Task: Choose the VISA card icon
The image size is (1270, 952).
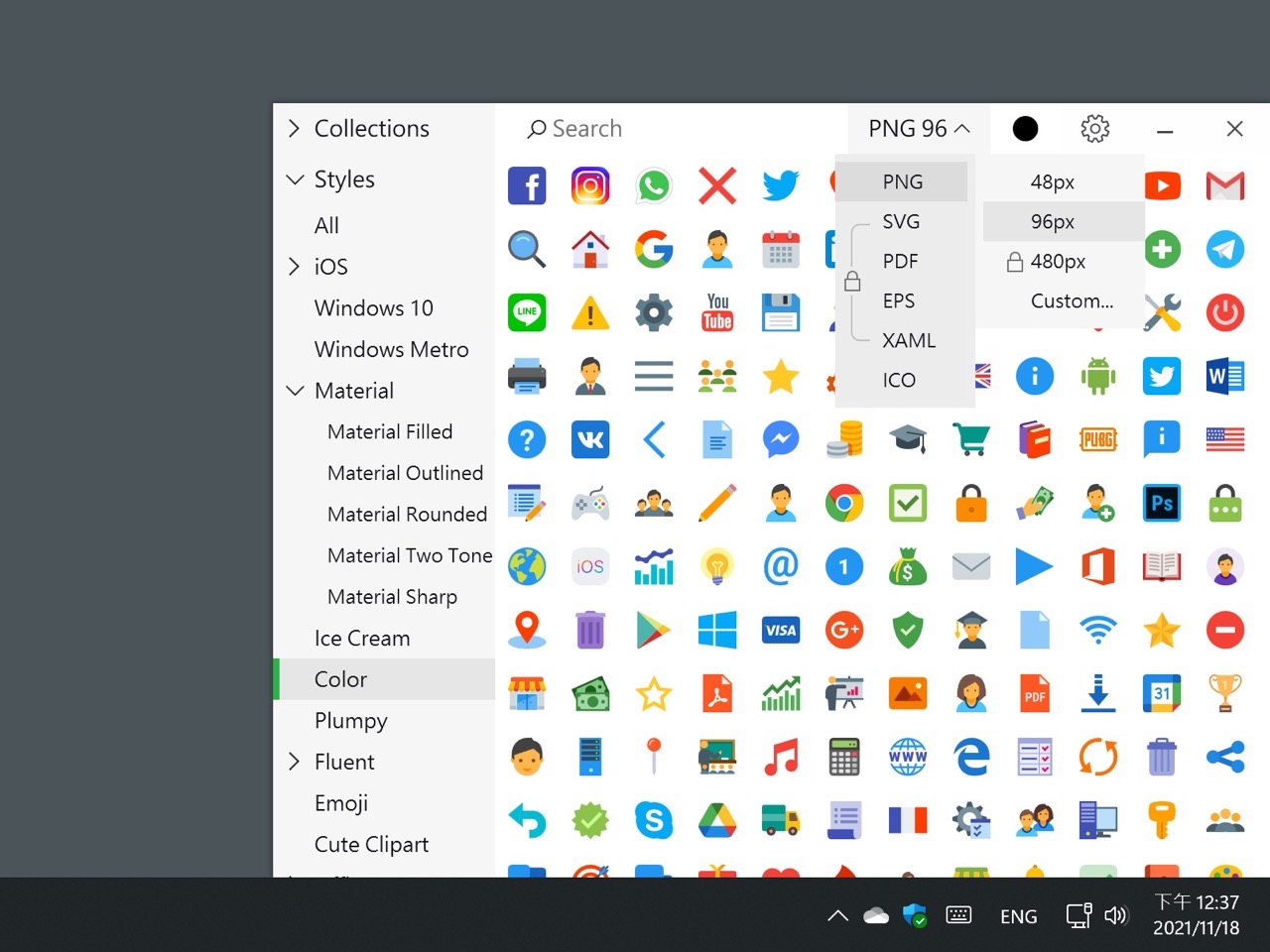Action: [781, 630]
